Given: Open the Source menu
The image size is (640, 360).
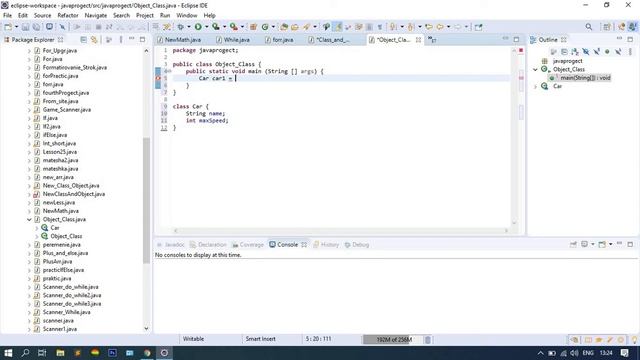Looking at the screenshot, I should pyautogui.click(x=42, y=16).
